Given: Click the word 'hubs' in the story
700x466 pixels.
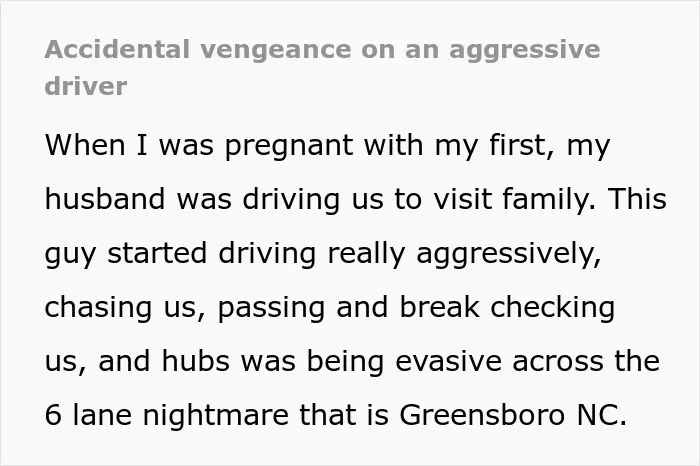Looking at the screenshot, I should (x=196, y=361).
